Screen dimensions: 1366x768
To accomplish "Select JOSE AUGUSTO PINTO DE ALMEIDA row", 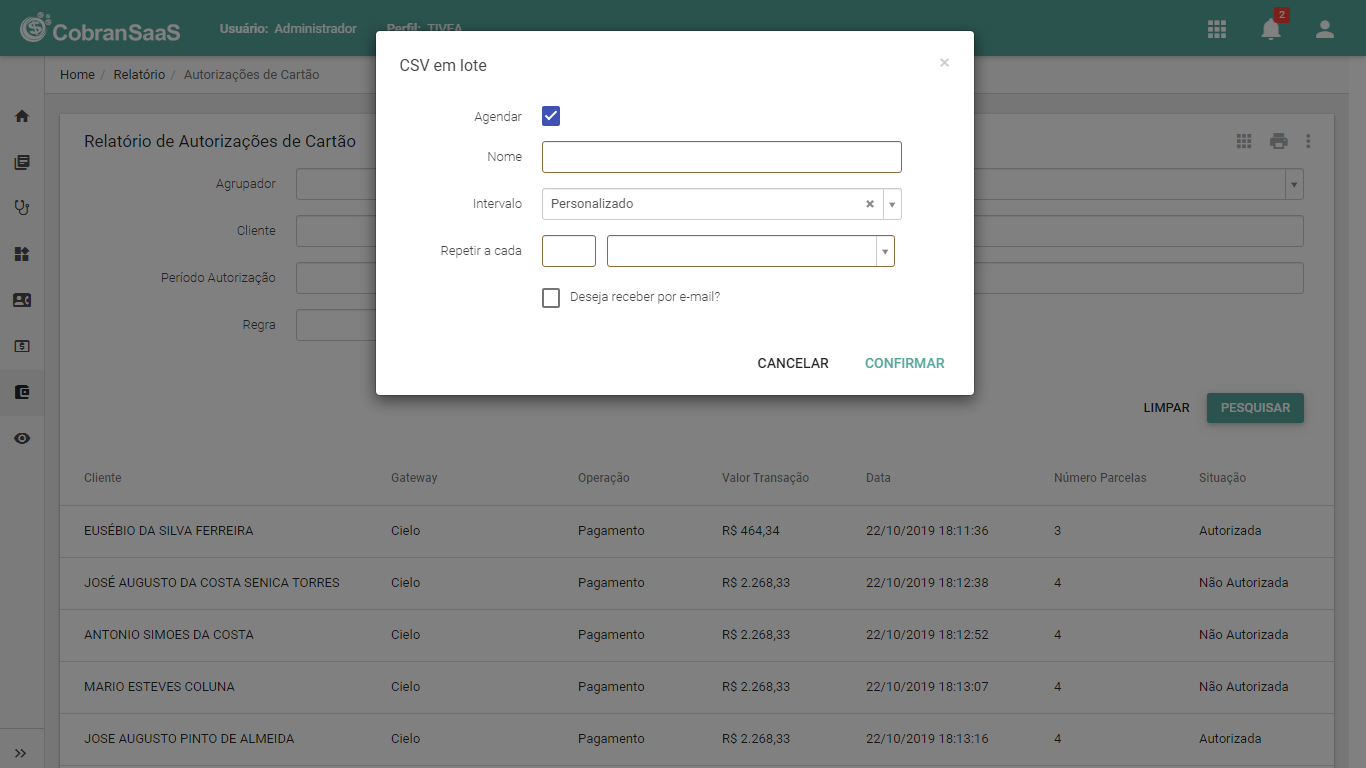I will (x=697, y=739).
